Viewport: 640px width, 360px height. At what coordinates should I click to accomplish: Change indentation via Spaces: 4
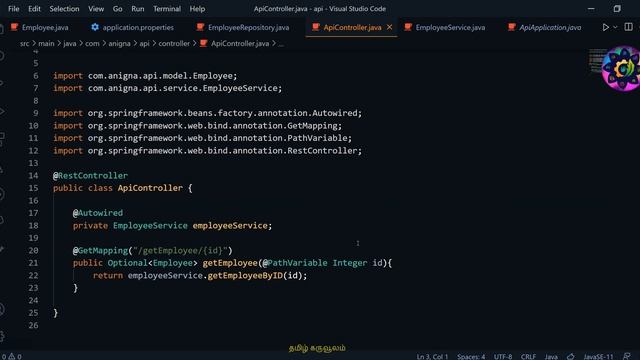pyautogui.click(x=471, y=356)
